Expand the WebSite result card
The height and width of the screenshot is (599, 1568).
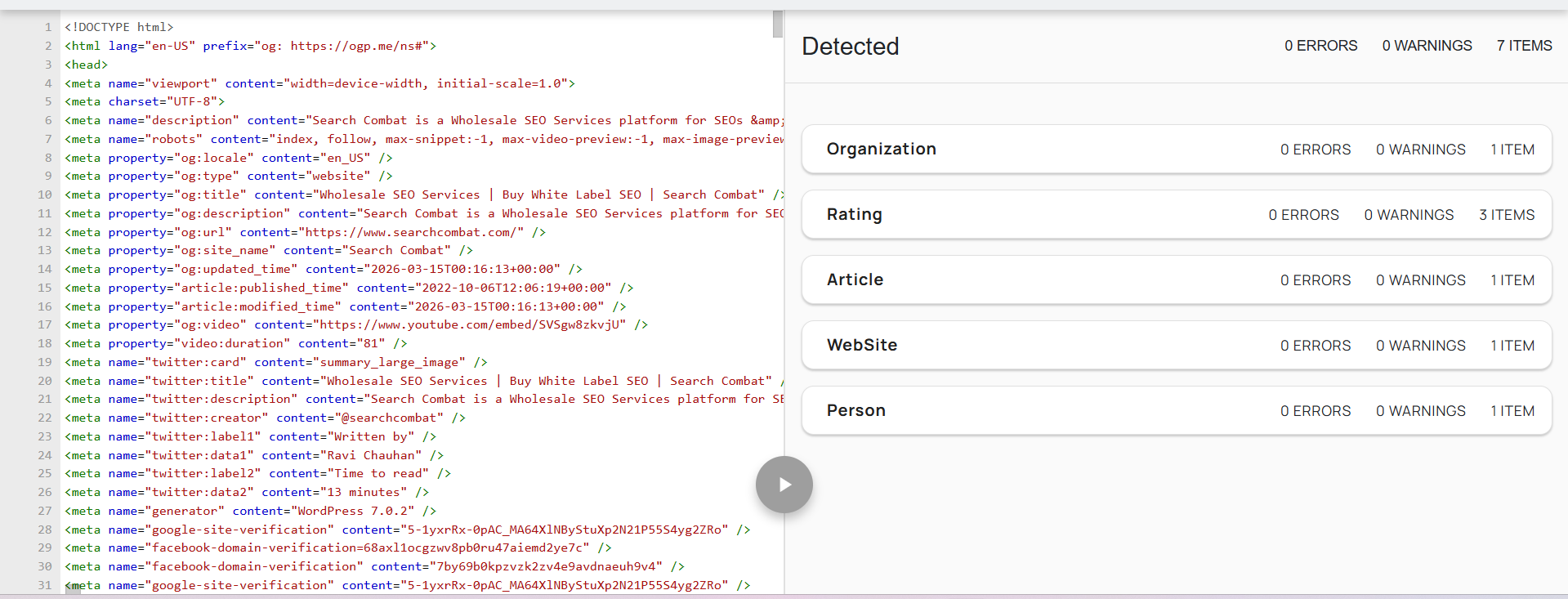1177,345
